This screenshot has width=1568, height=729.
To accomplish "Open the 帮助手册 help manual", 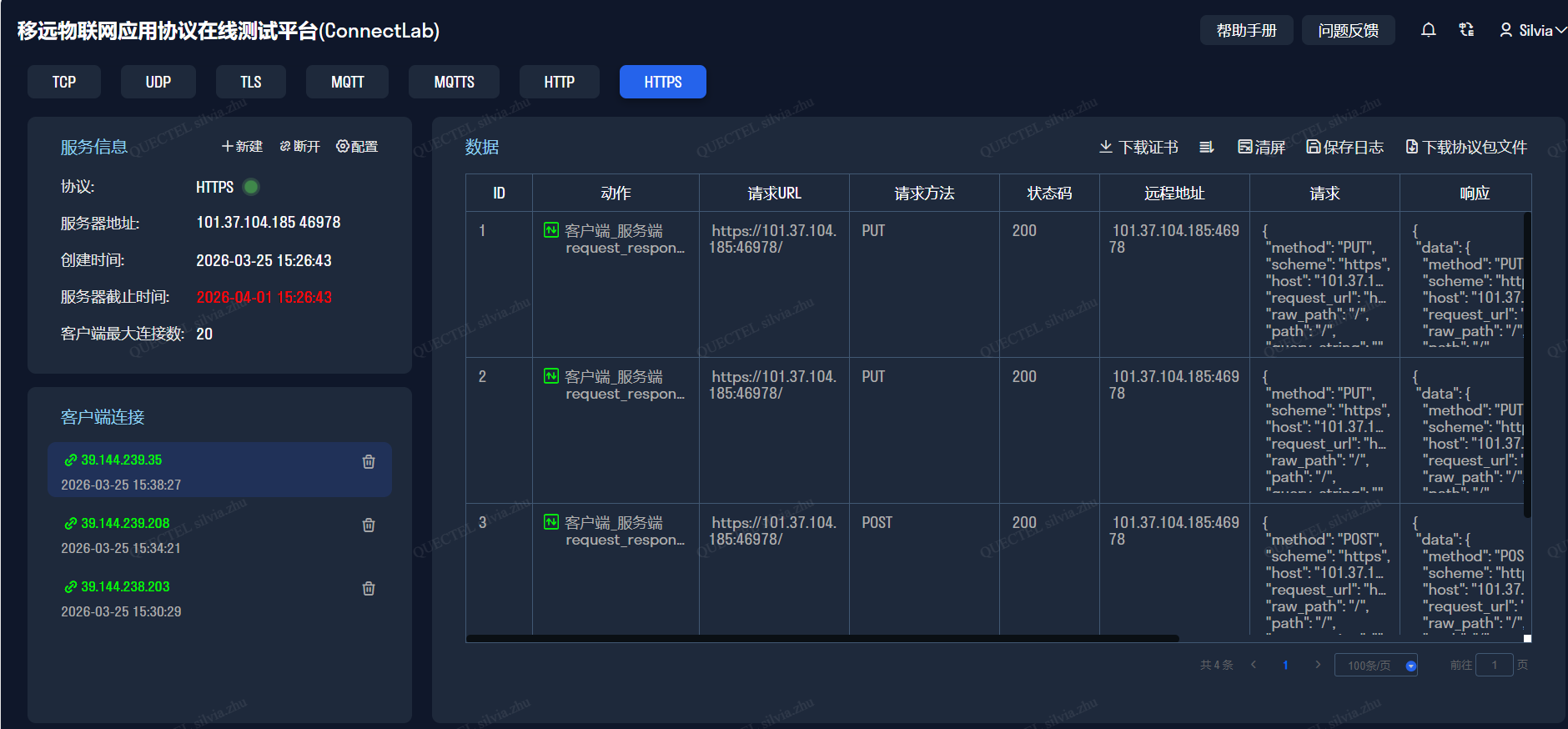I will click(1246, 30).
